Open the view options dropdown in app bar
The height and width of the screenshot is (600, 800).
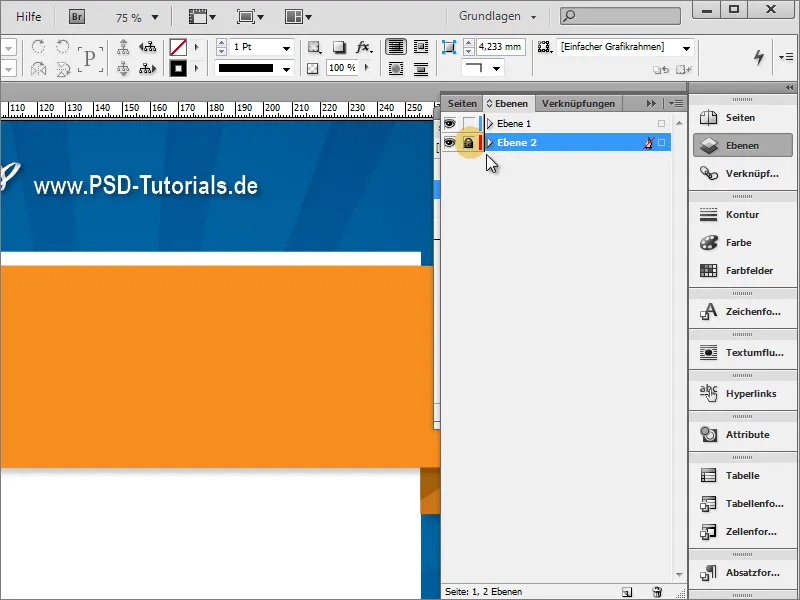click(x=203, y=17)
